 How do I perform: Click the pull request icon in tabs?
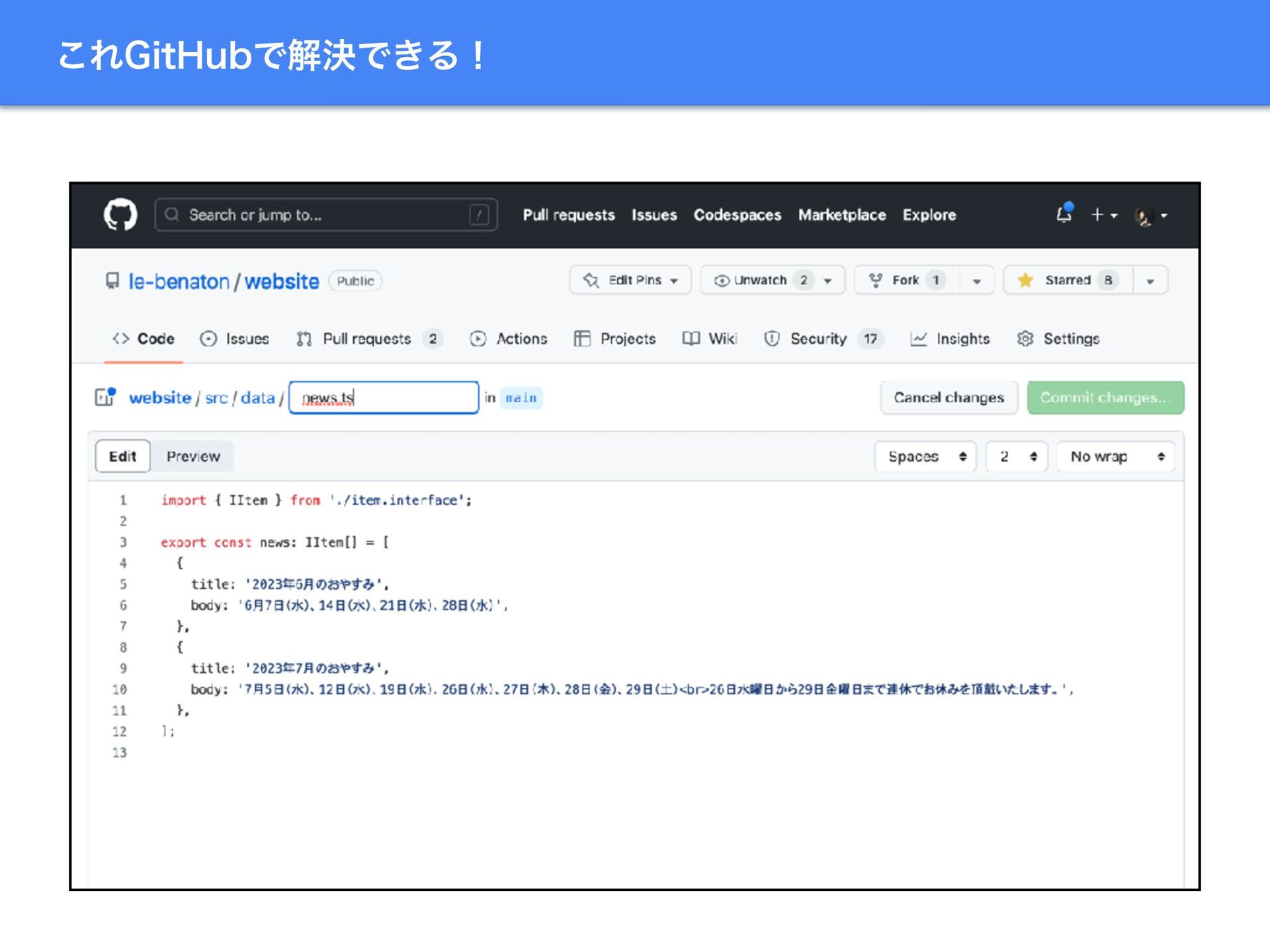click(304, 338)
